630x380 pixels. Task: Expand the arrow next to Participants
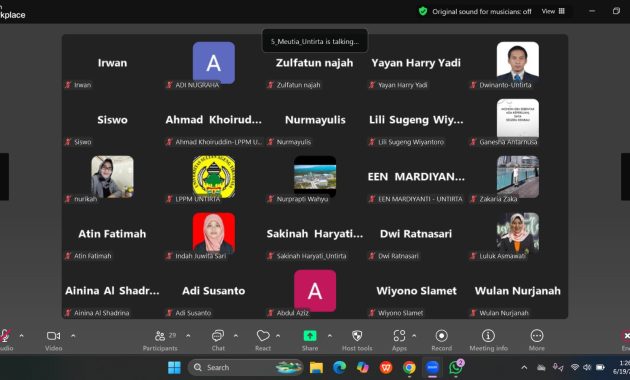tap(188, 335)
